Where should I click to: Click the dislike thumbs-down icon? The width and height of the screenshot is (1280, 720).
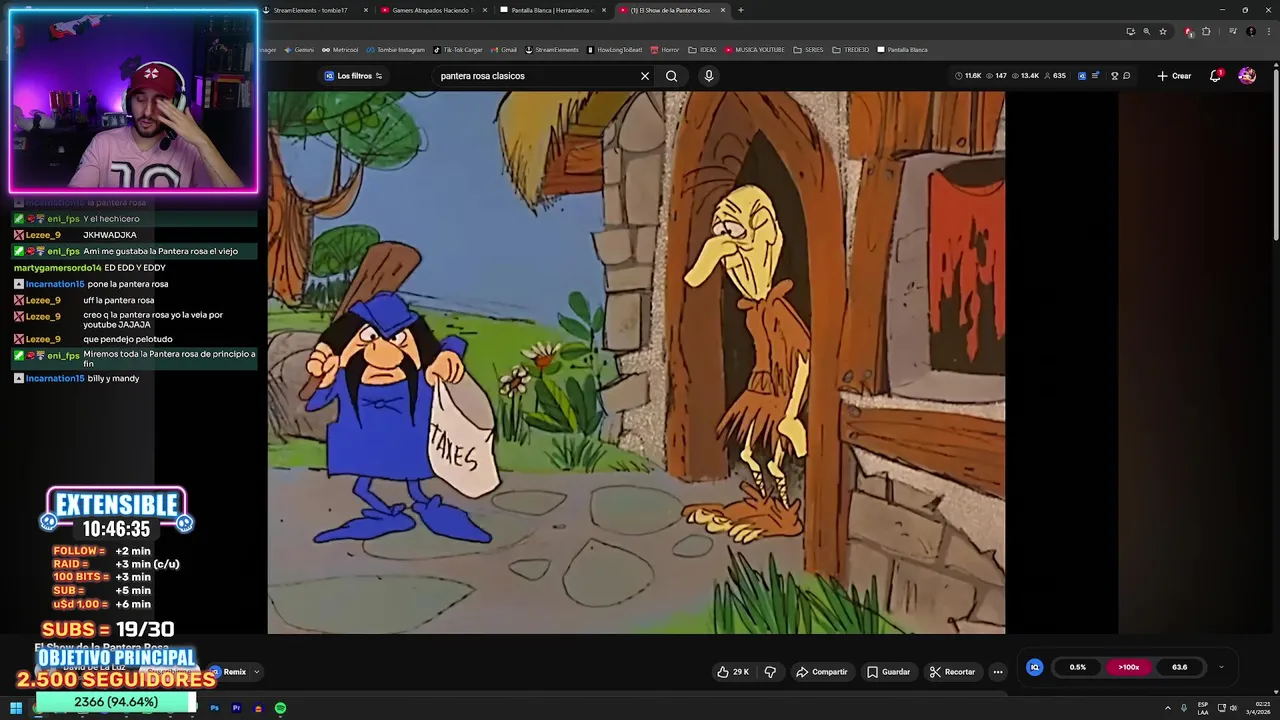point(770,672)
